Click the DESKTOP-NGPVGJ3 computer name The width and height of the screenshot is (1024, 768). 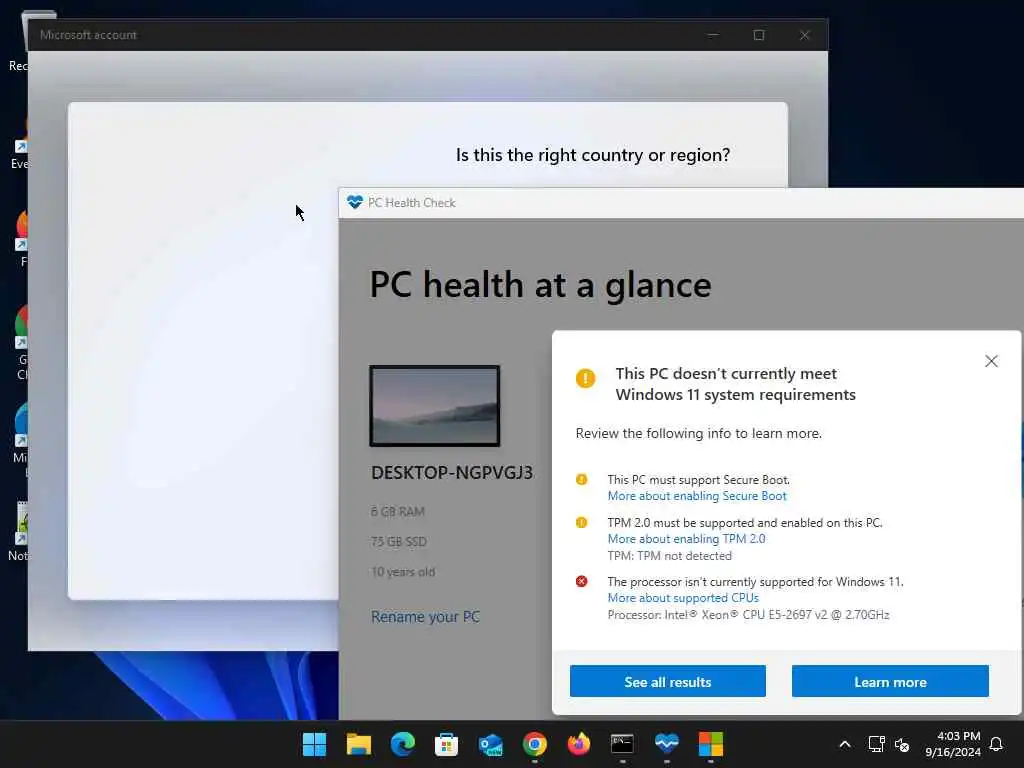tap(452, 473)
